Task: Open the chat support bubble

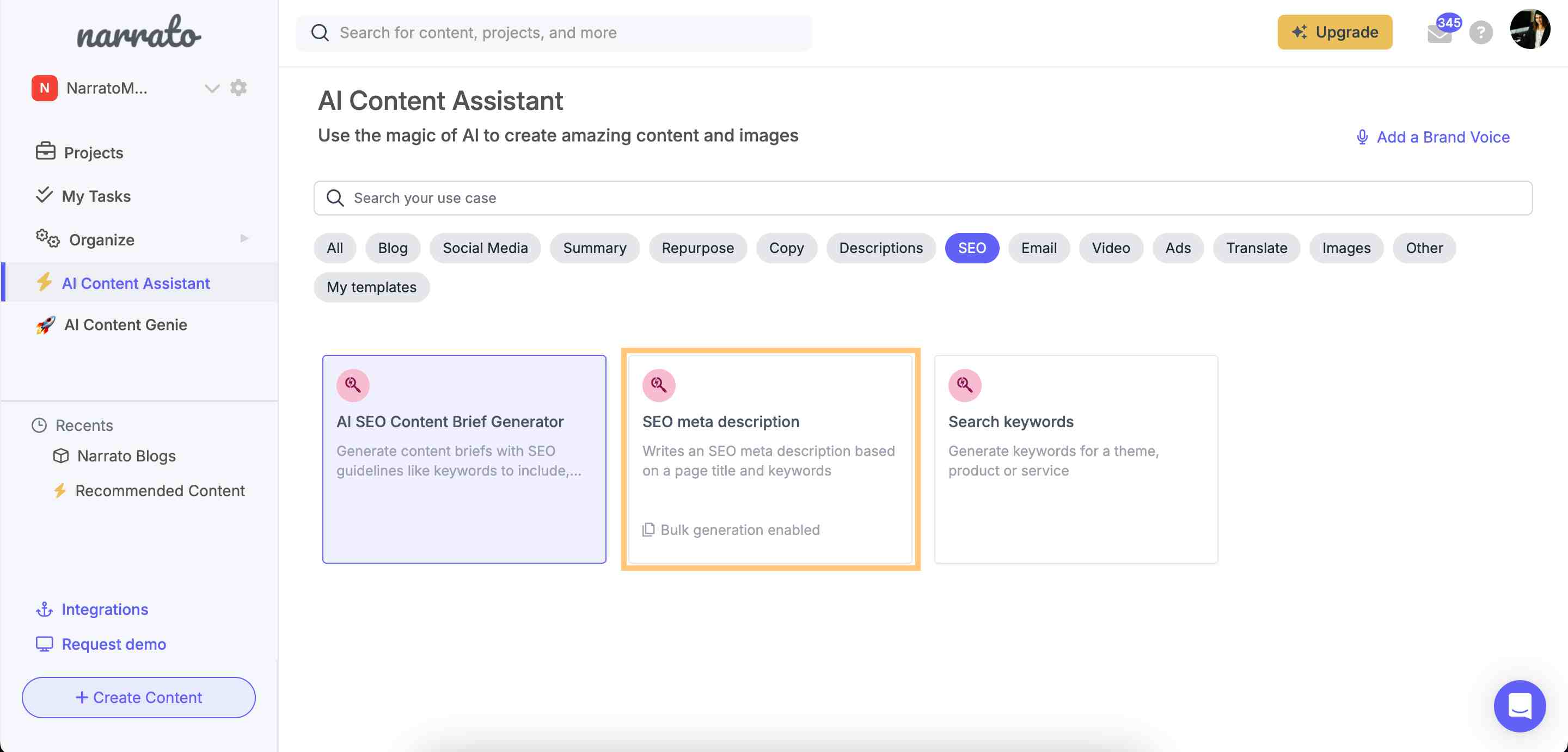Action: point(1520,706)
